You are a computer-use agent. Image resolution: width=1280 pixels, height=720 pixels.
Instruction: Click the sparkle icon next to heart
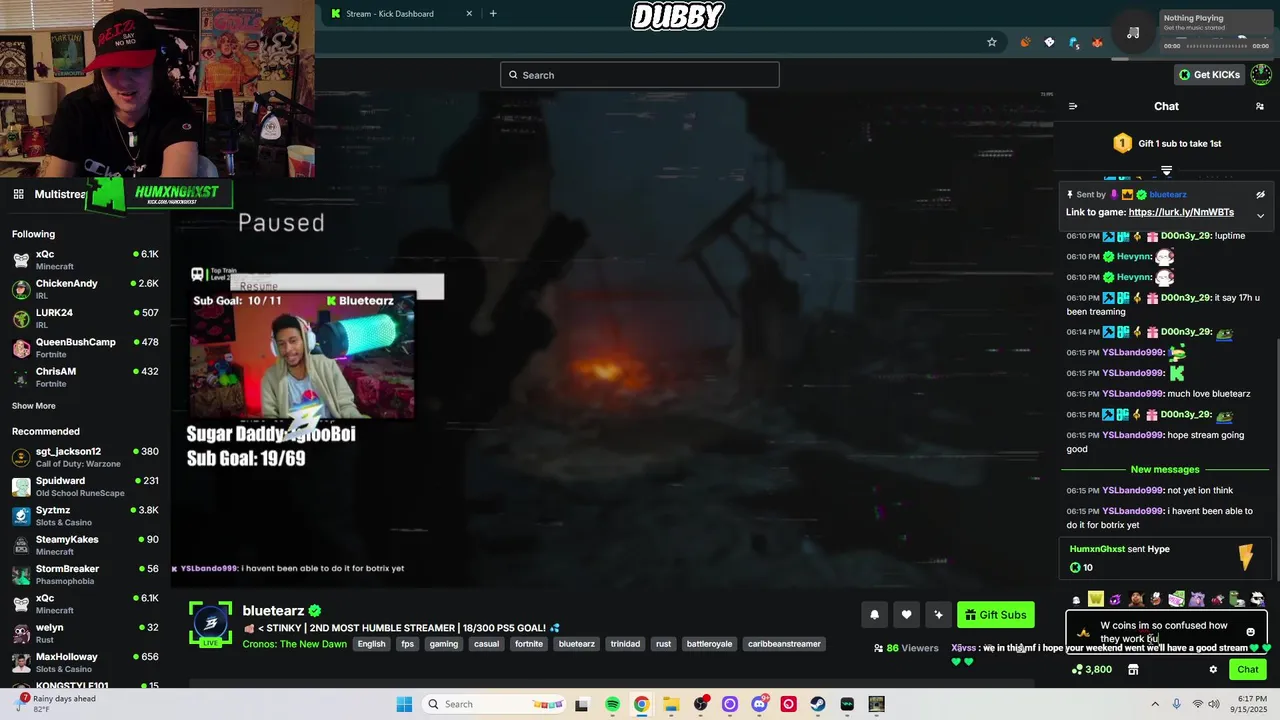[x=938, y=615]
